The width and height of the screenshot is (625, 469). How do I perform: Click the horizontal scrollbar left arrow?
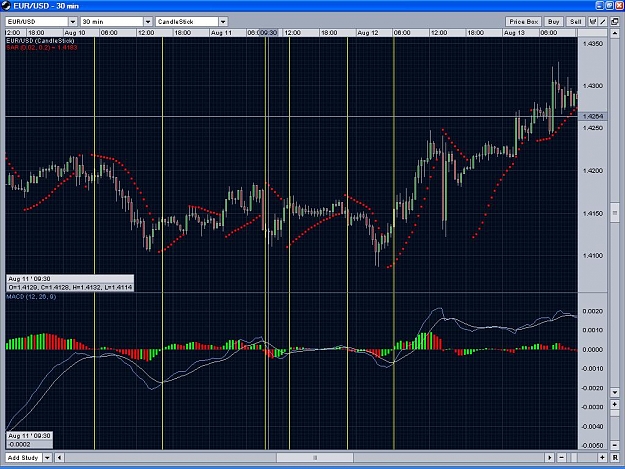point(59,457)
